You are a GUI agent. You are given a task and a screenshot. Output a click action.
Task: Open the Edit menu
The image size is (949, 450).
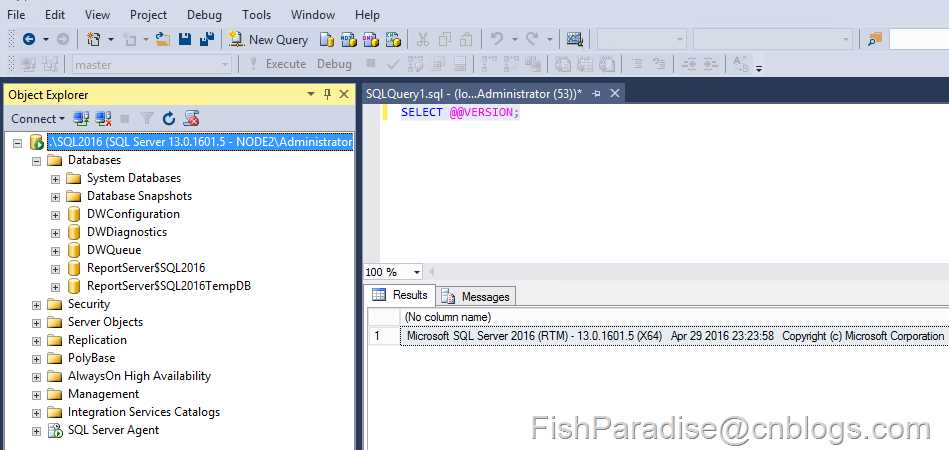point(55,15)
